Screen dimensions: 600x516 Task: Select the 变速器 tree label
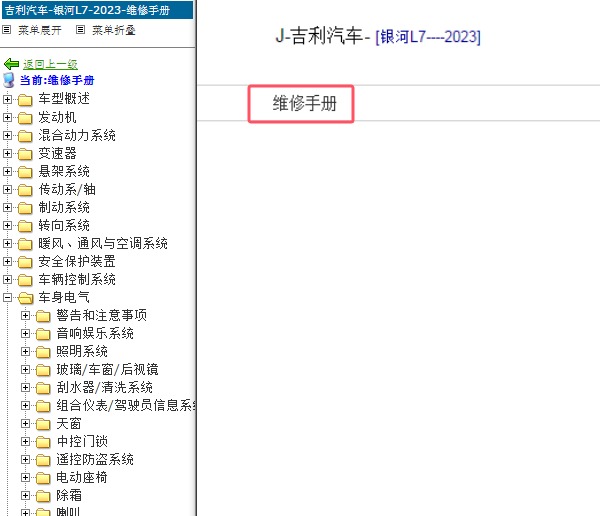click(x=57, y=153)
